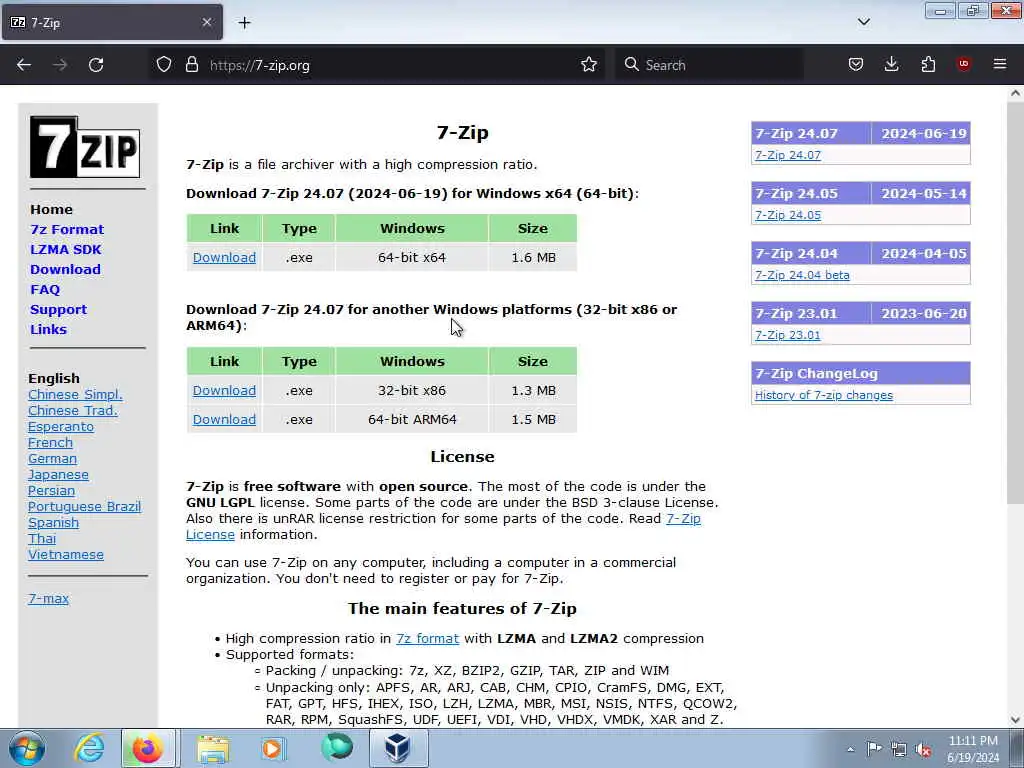The height and width of the screenshot is (768, 1024).
Task: Open 7-Zip 23.01 news link
Action: pos(788,336)
